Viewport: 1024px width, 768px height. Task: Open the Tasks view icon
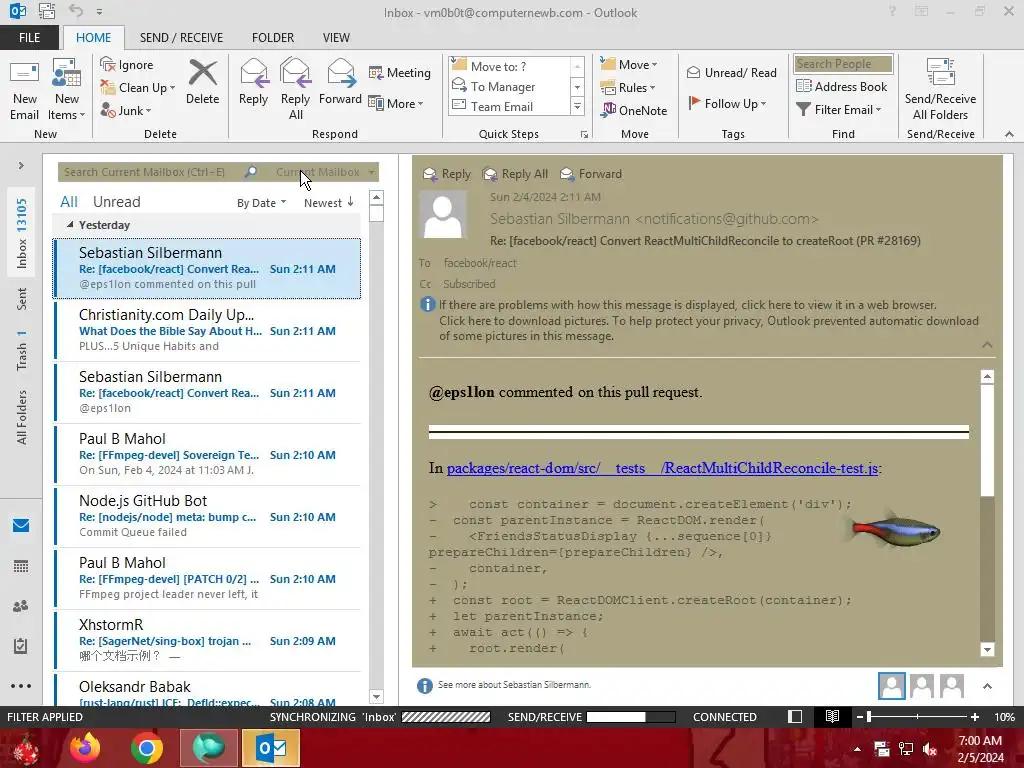21,646
